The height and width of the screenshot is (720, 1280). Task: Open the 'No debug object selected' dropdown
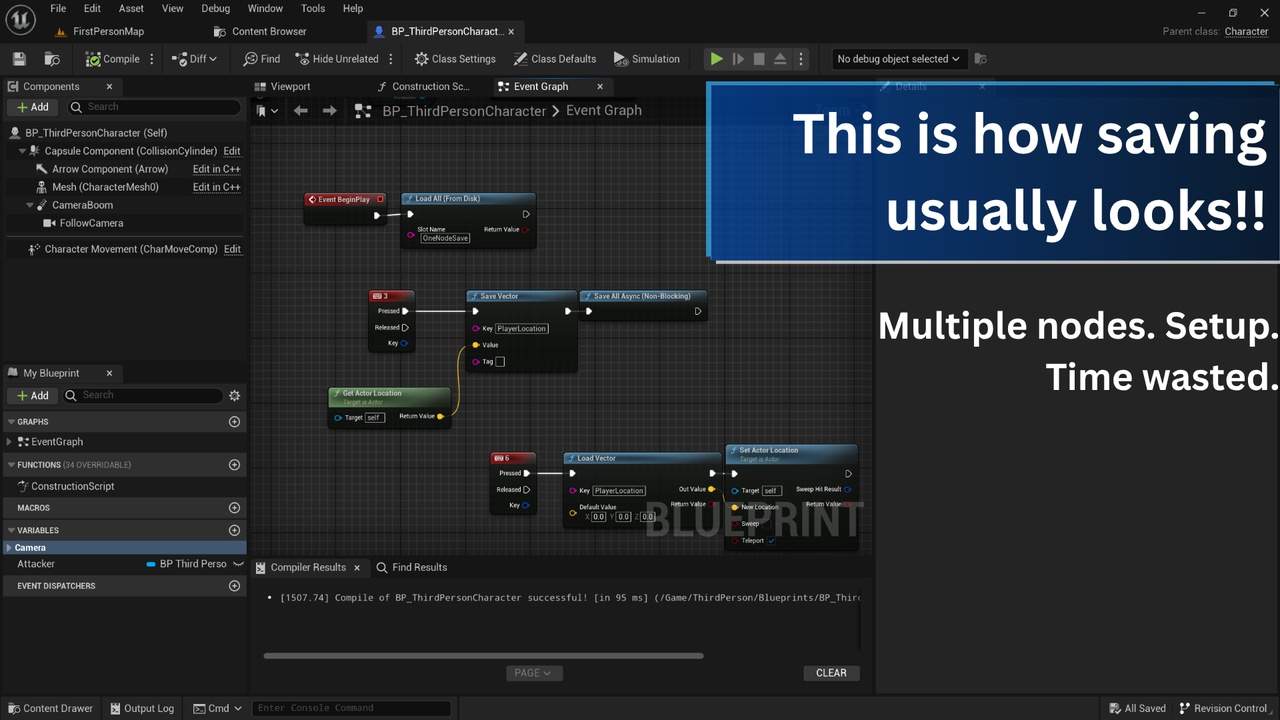pos(899,59)
